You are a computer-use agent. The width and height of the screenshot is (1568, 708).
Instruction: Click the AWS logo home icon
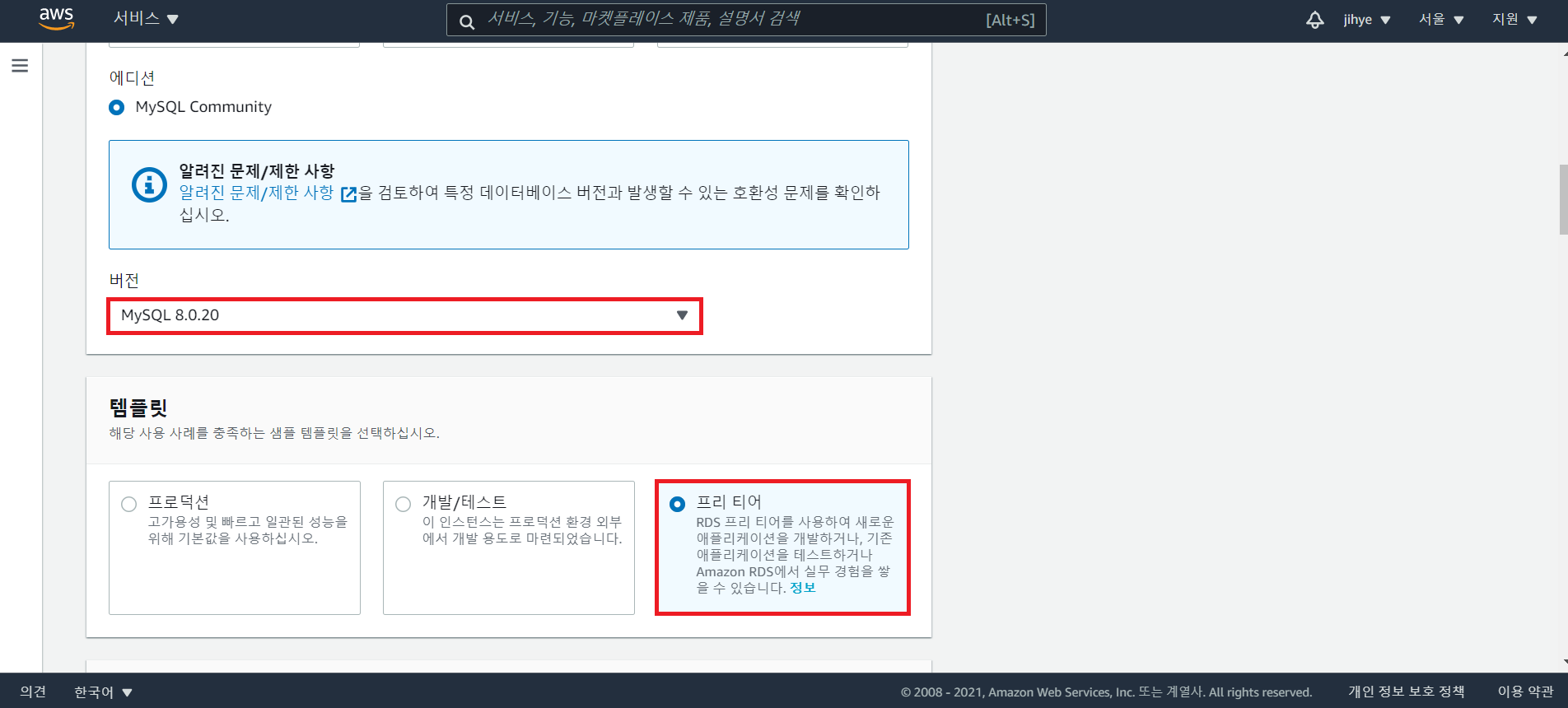(56, 19)
